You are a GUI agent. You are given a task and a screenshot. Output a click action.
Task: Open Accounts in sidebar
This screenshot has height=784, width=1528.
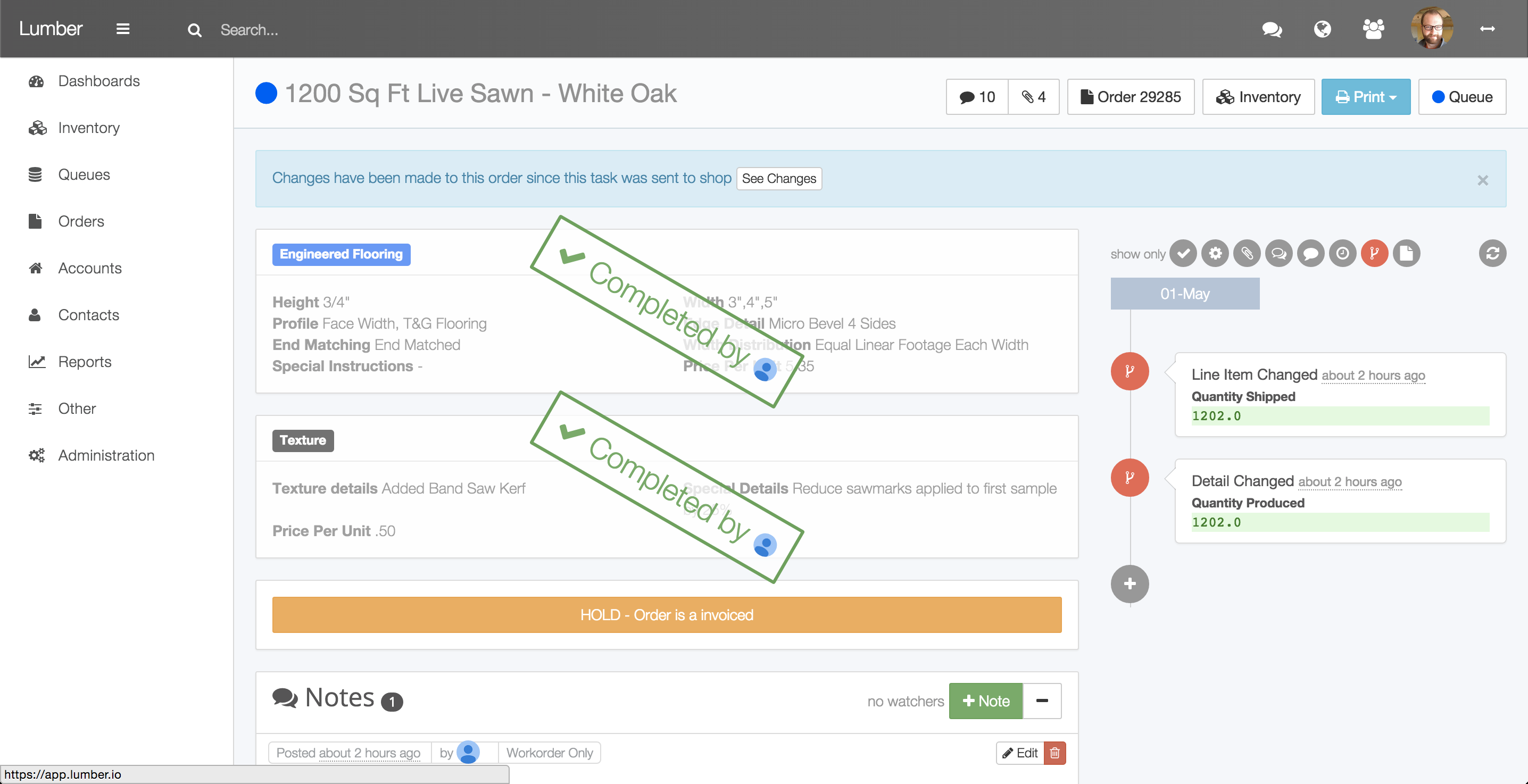coord(89,269)
